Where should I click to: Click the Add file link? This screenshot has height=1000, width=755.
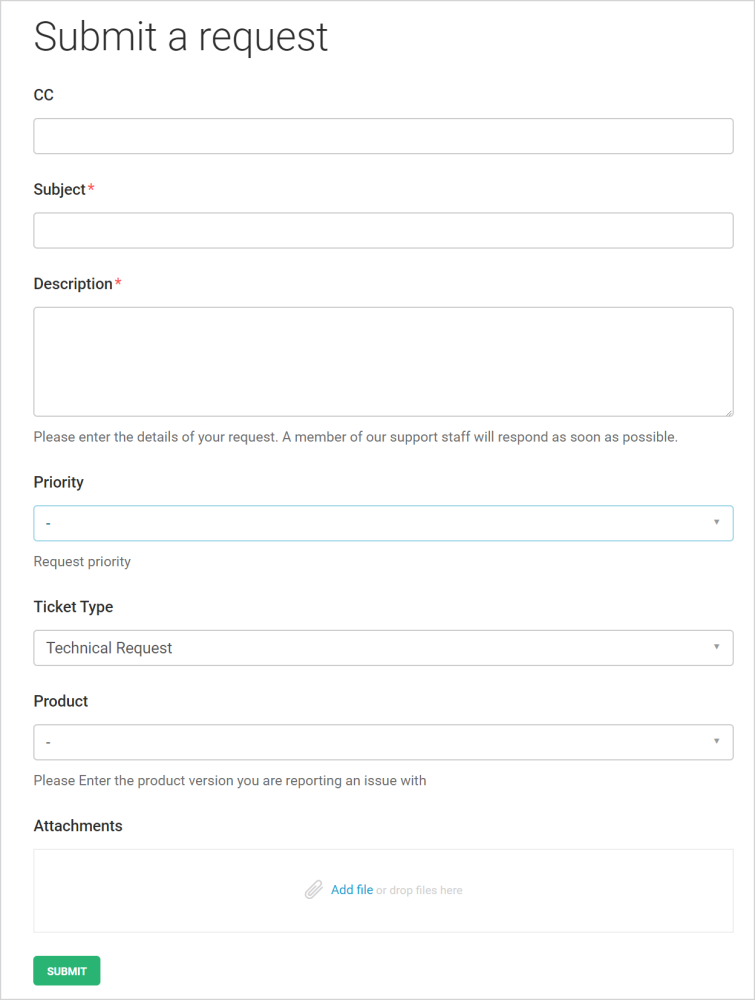pos(351,889)
